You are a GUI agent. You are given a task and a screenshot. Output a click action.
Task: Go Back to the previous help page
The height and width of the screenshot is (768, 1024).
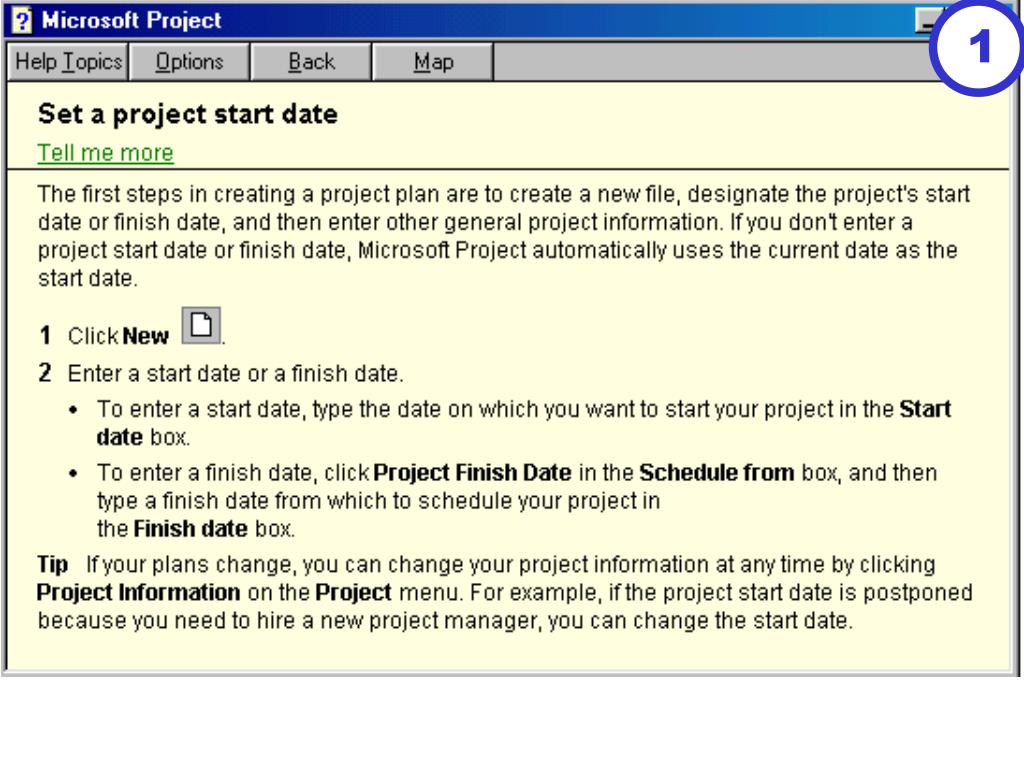click(312, 62)
